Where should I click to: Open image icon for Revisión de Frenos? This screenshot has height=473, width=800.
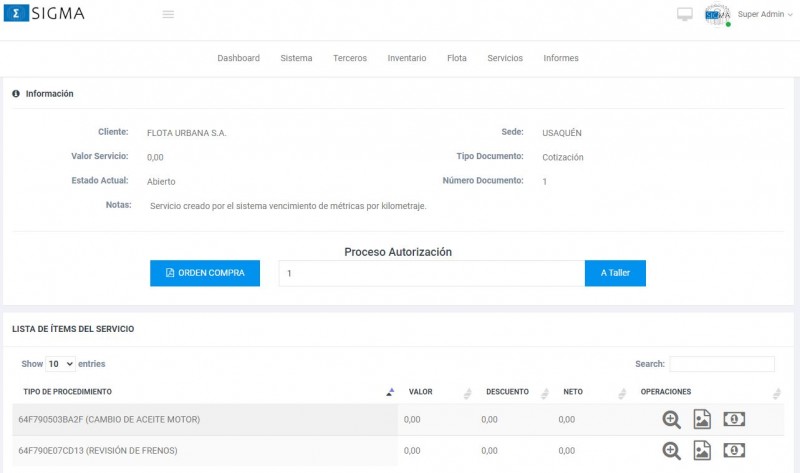(x=702, y=451)
